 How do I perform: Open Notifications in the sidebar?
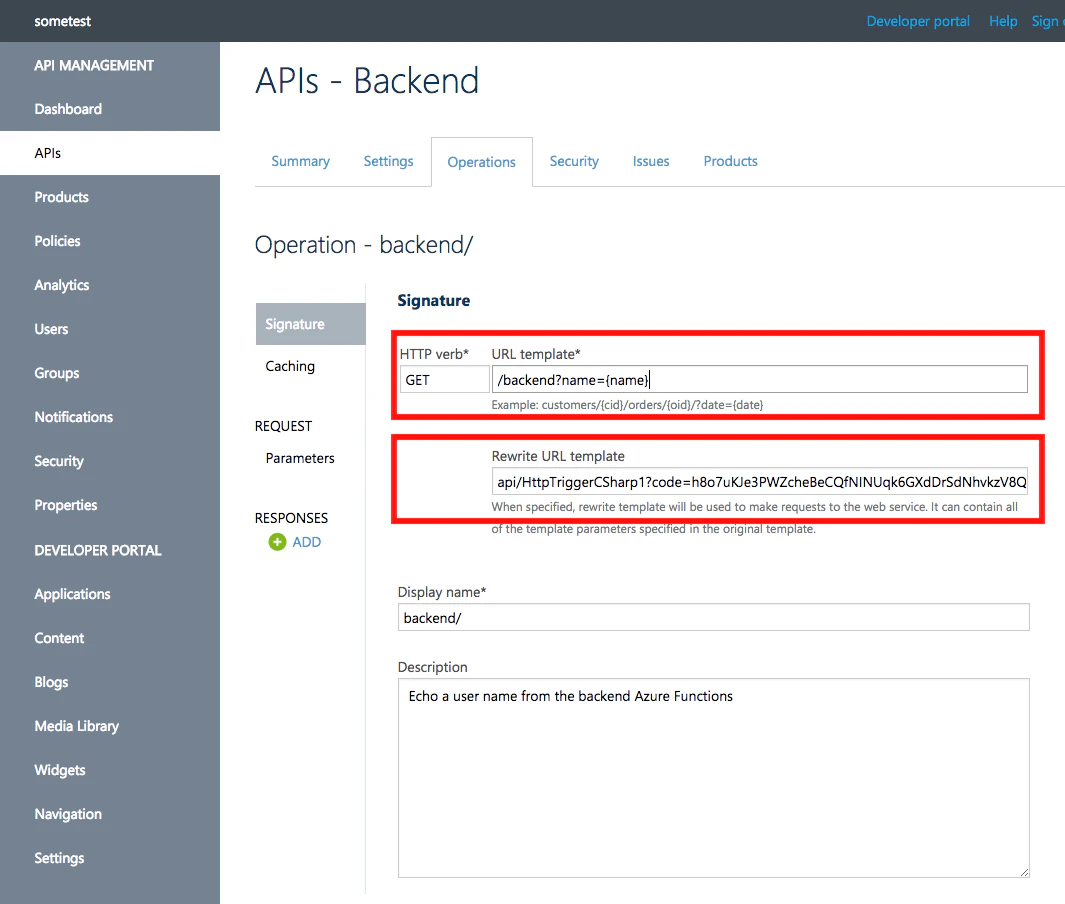73,417
